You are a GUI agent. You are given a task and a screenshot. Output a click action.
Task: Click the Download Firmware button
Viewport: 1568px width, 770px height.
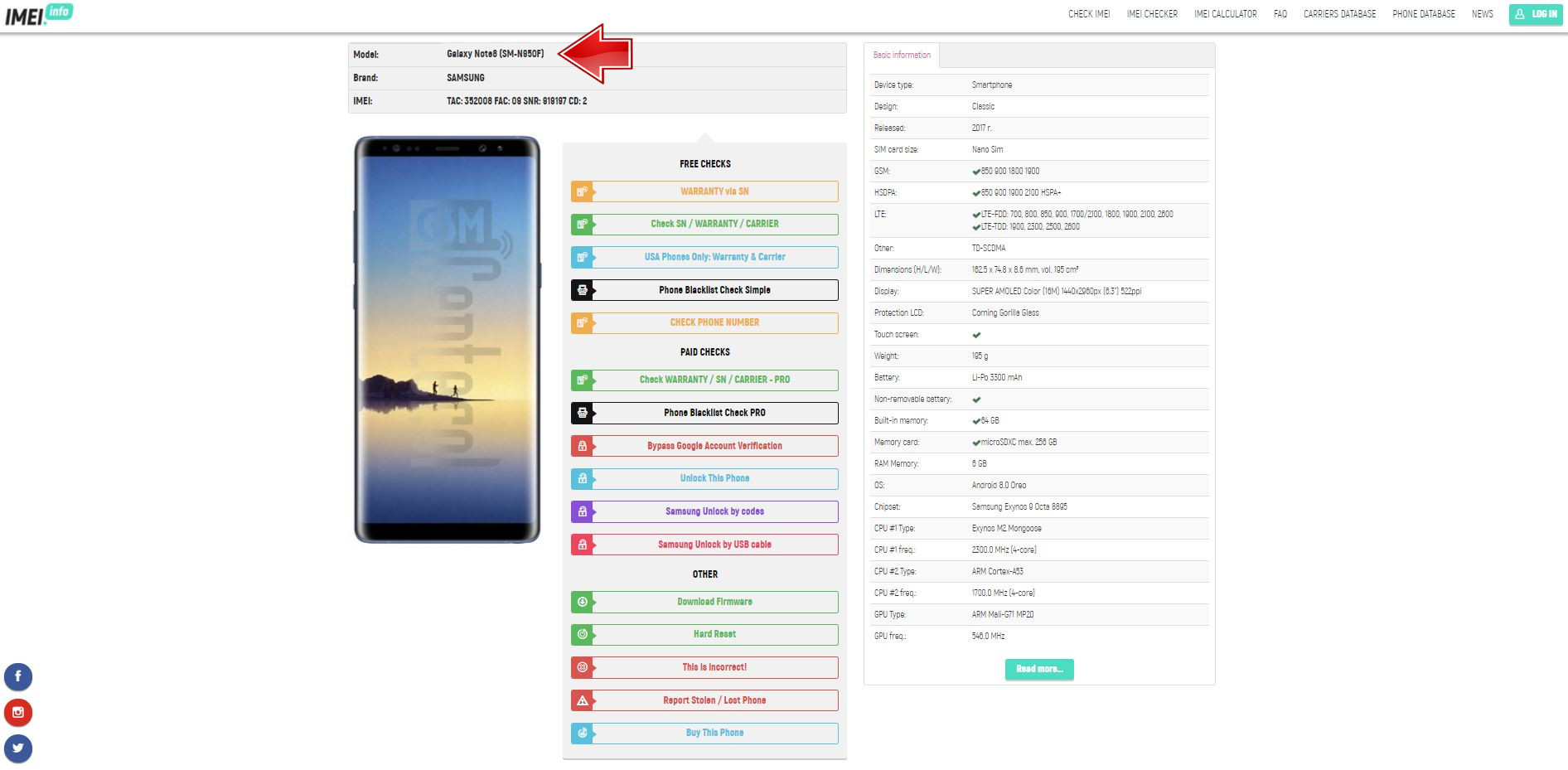click(x=704, y=602)
